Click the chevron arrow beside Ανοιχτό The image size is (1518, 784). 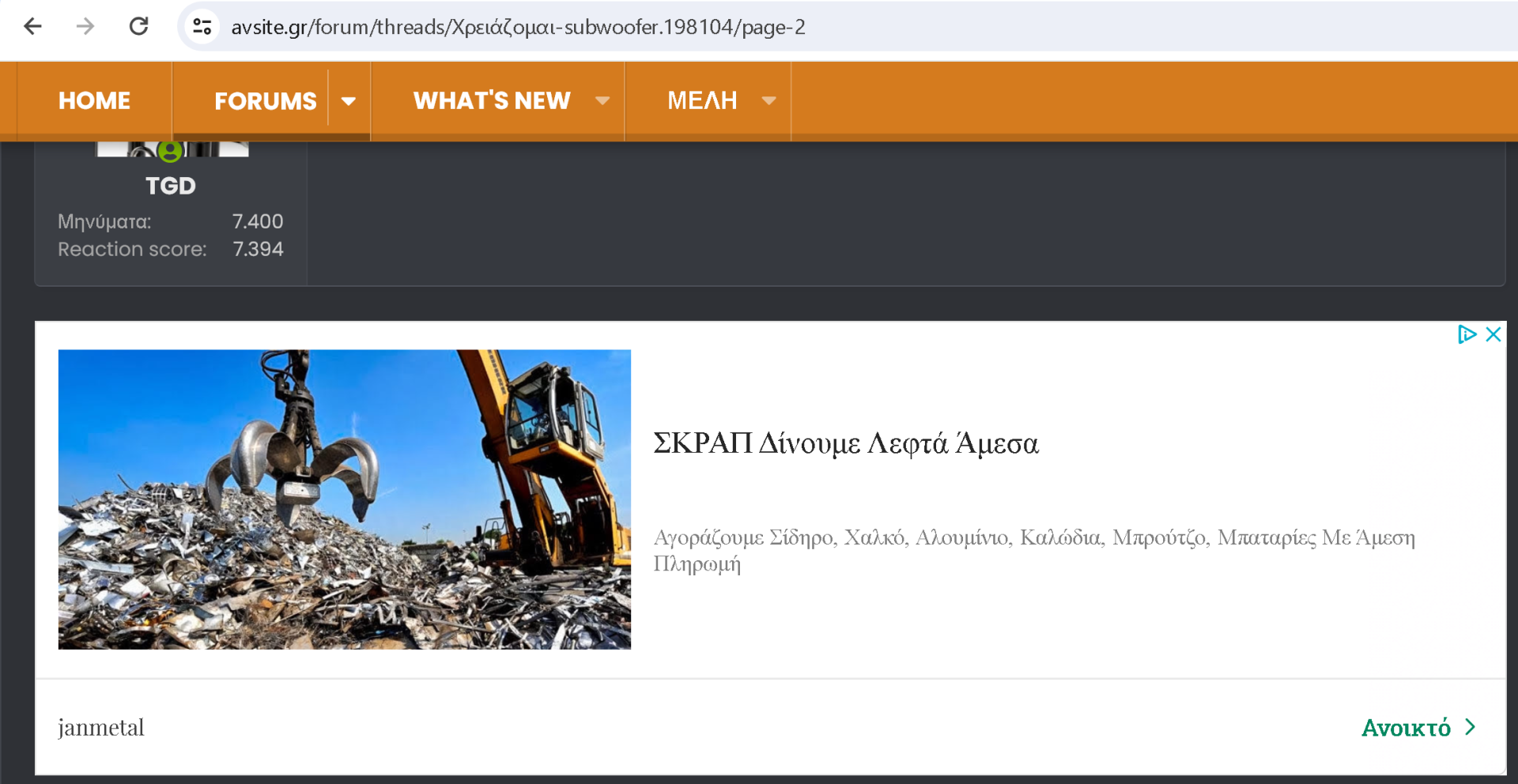1471,727
